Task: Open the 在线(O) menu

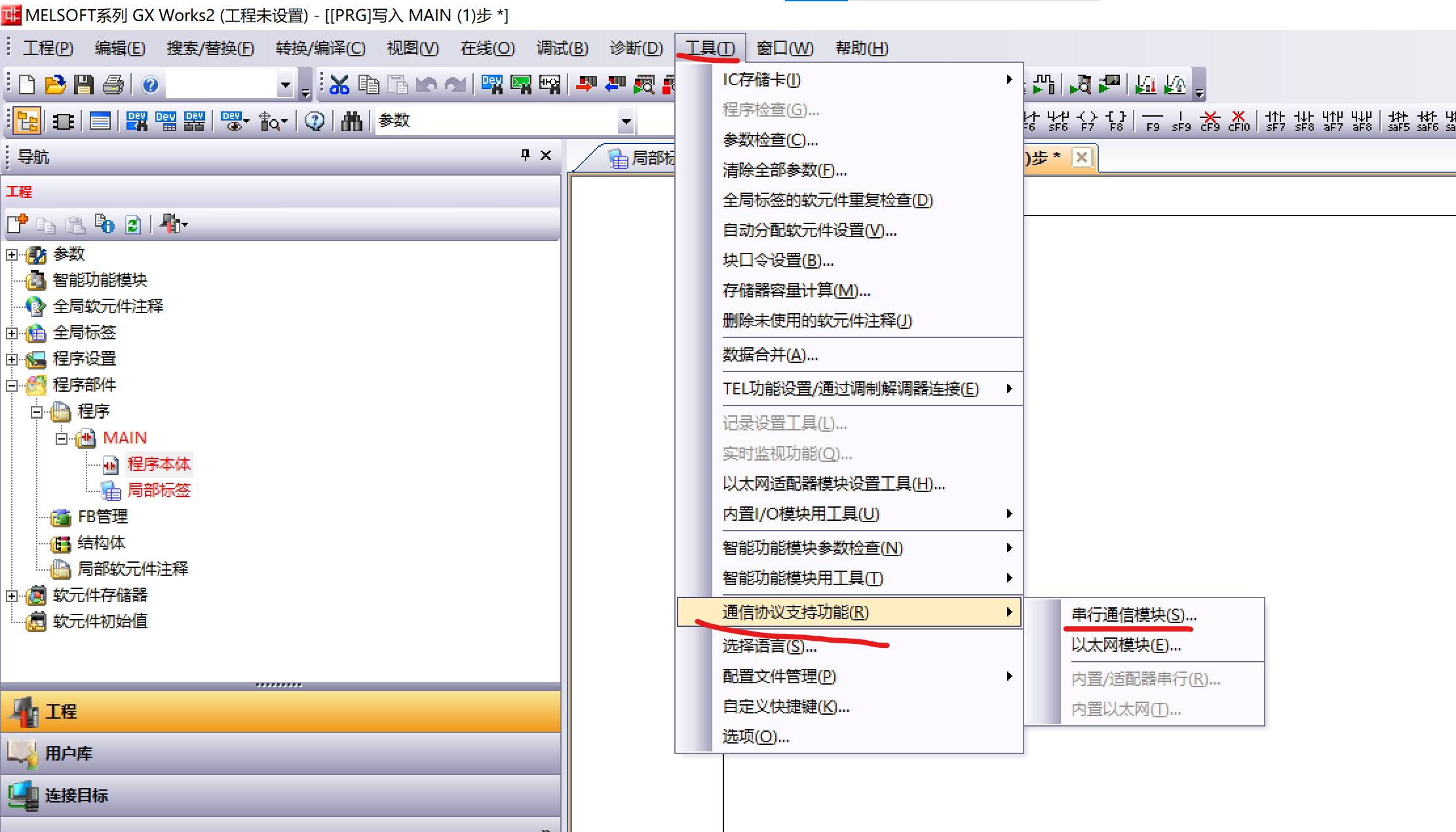Action: (x=487, y=48)
